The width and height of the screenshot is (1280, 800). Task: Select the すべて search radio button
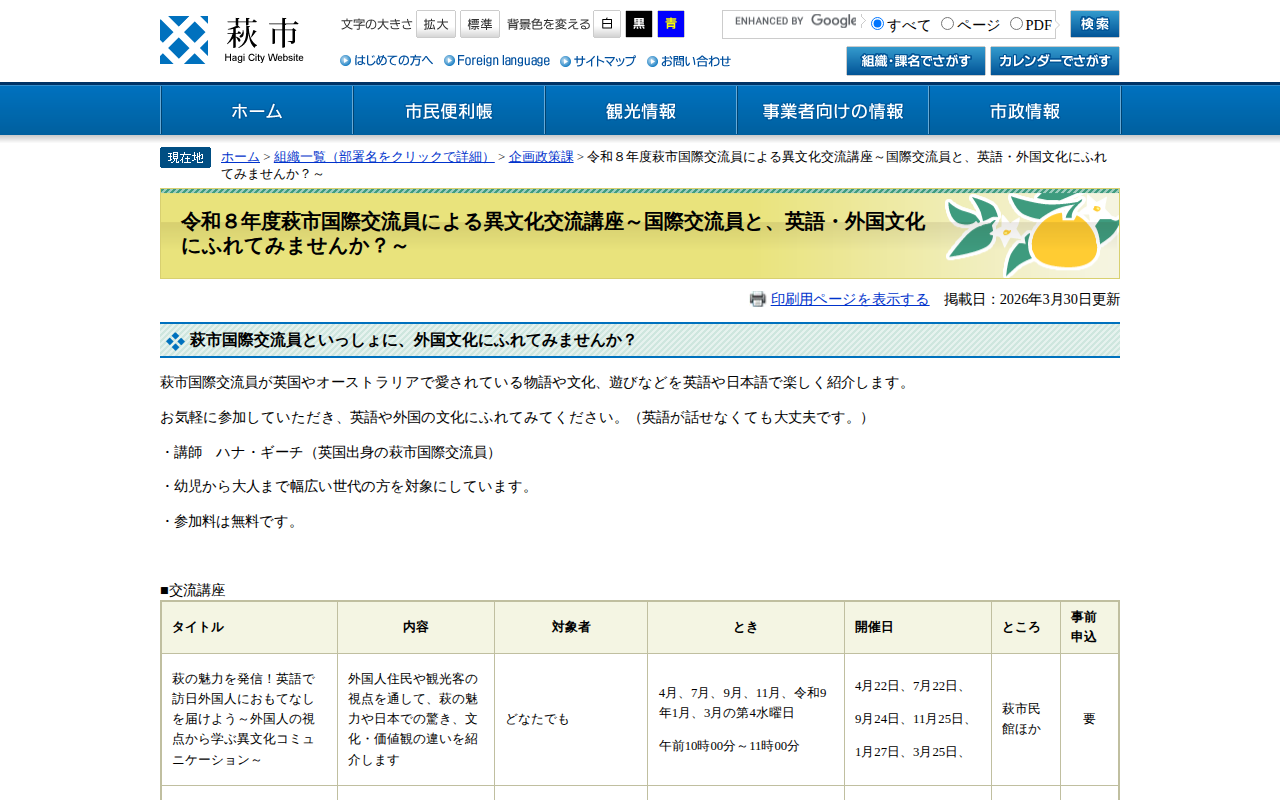[878, 24]
